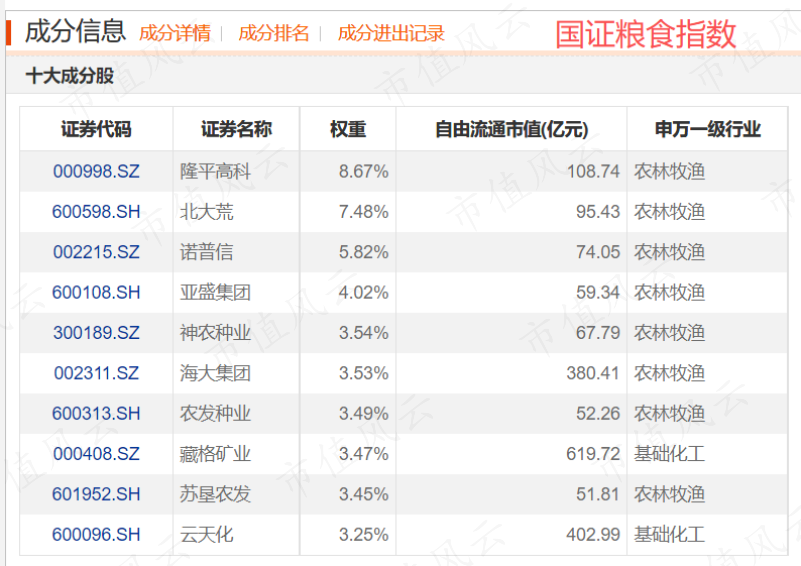This screenshot has width=801, height=566.
Task: Select the stock name 云天化
Action: pyautogui.click(x=206, y=534)
